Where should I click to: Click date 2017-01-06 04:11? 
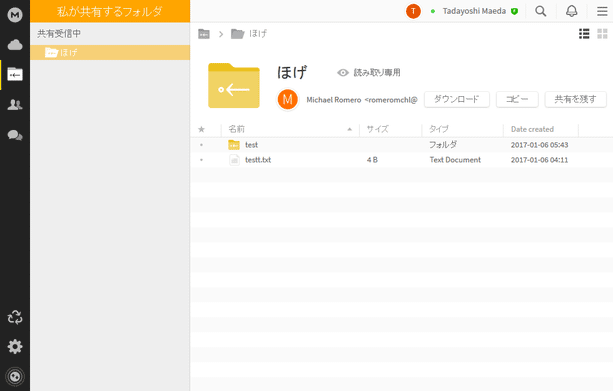(539, 160)
